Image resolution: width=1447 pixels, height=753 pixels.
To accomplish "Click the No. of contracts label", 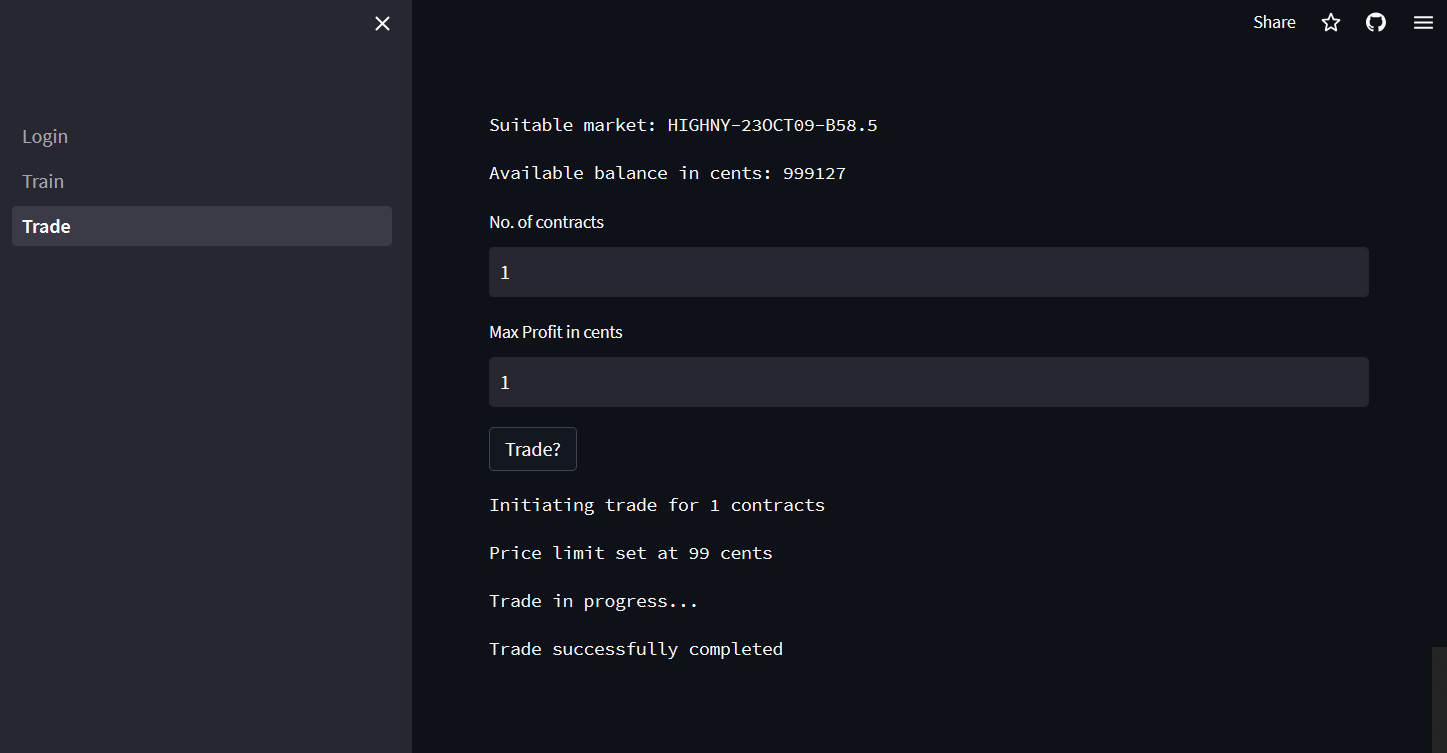I will point(547,222).
